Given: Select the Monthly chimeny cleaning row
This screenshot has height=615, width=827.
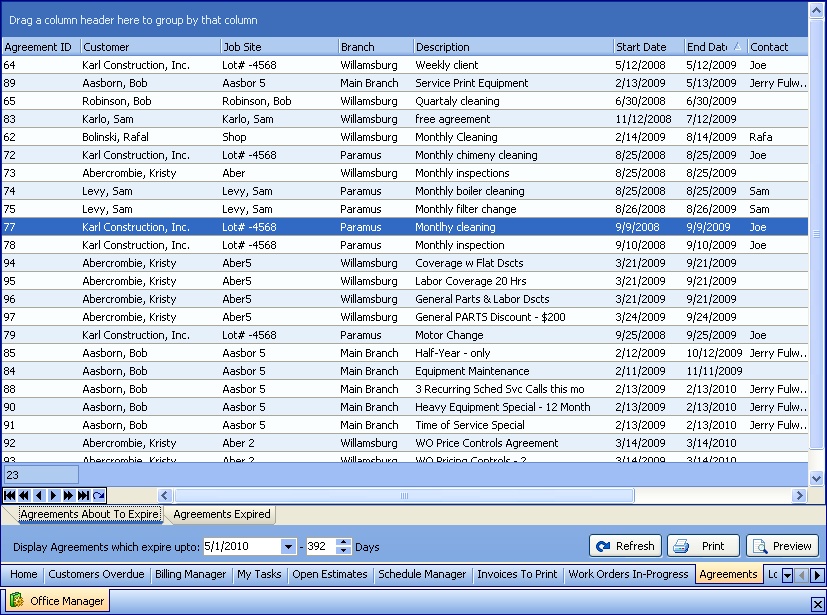Looking at the screenshot, I should (405, 155).
